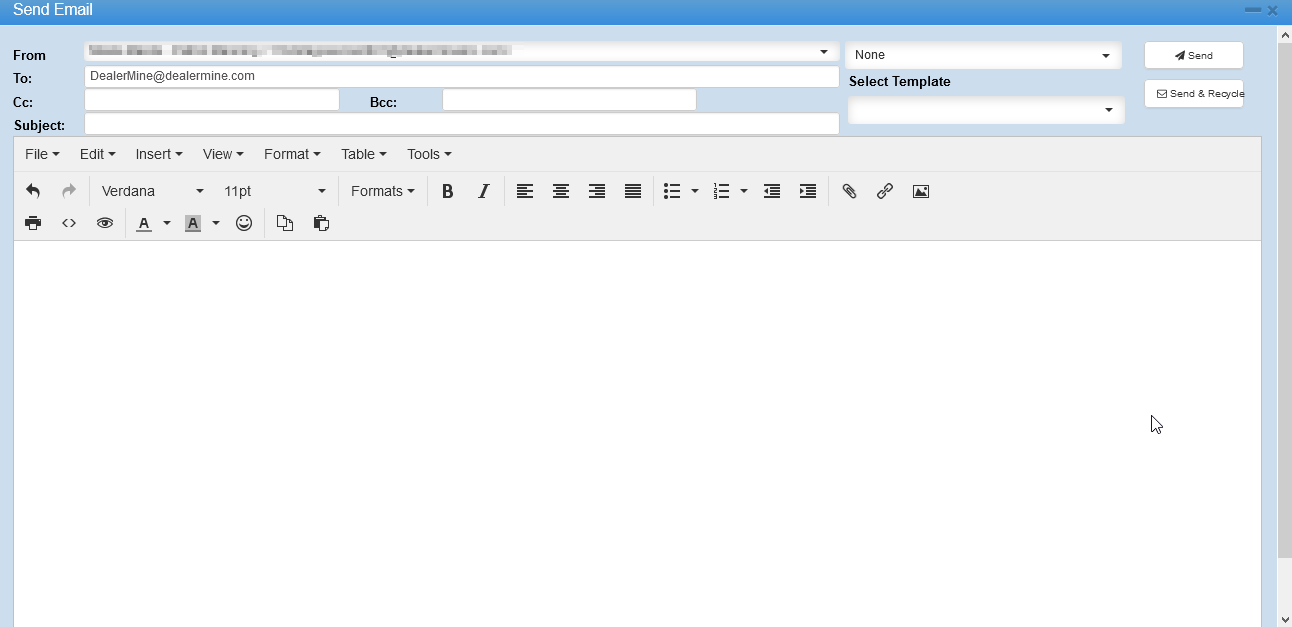The width and height of the screenshot is (1292, 627).
Task: Toggle Bold formatting
Action: (448, 191)
